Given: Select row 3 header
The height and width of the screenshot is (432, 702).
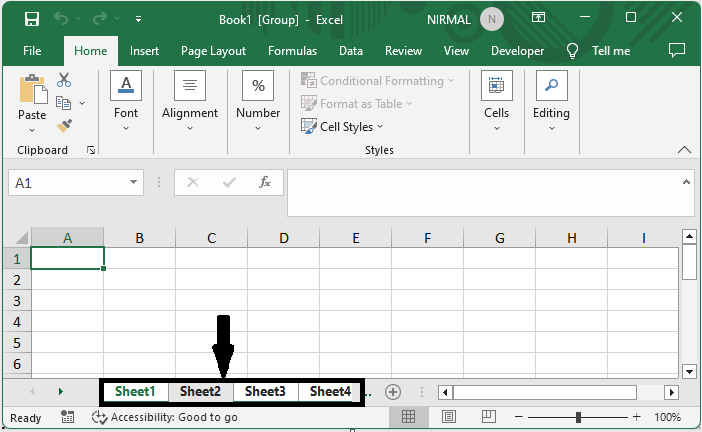Looking at the screenshot, I should click(x=17, y=300).
